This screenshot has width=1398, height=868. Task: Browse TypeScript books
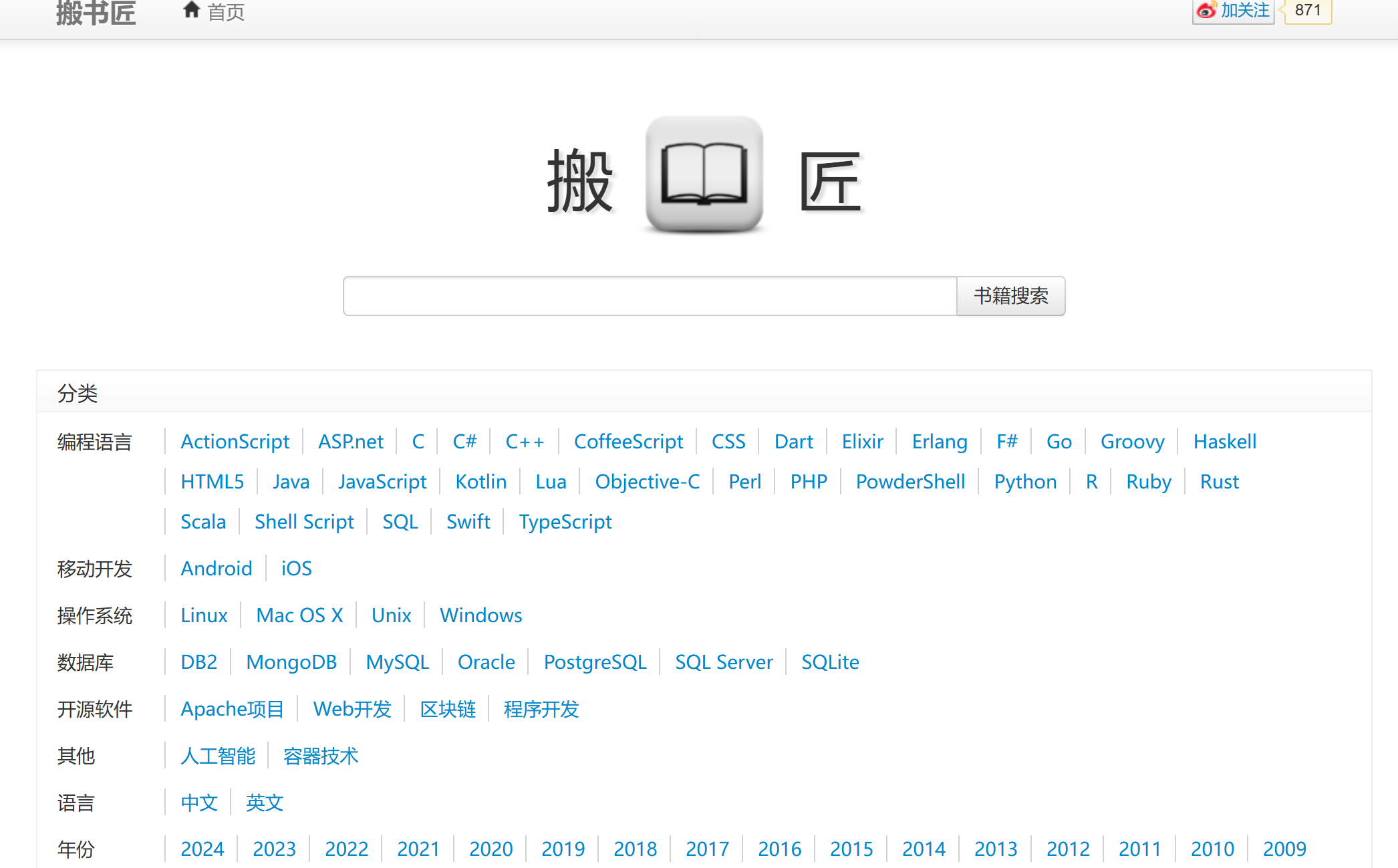tap(565, 522)
